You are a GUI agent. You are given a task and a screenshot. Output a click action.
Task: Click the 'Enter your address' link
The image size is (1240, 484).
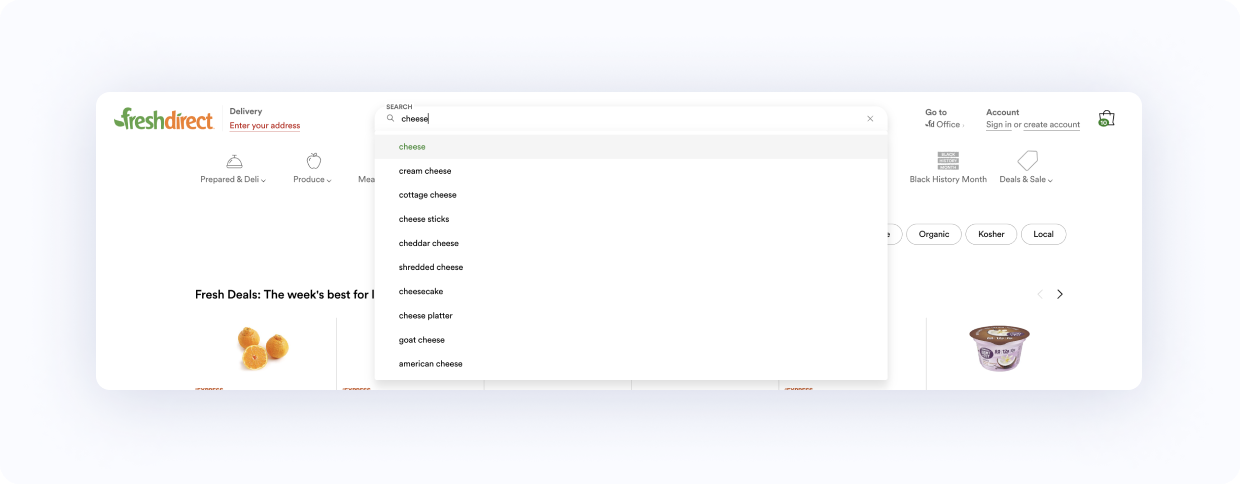click(265, 126)
